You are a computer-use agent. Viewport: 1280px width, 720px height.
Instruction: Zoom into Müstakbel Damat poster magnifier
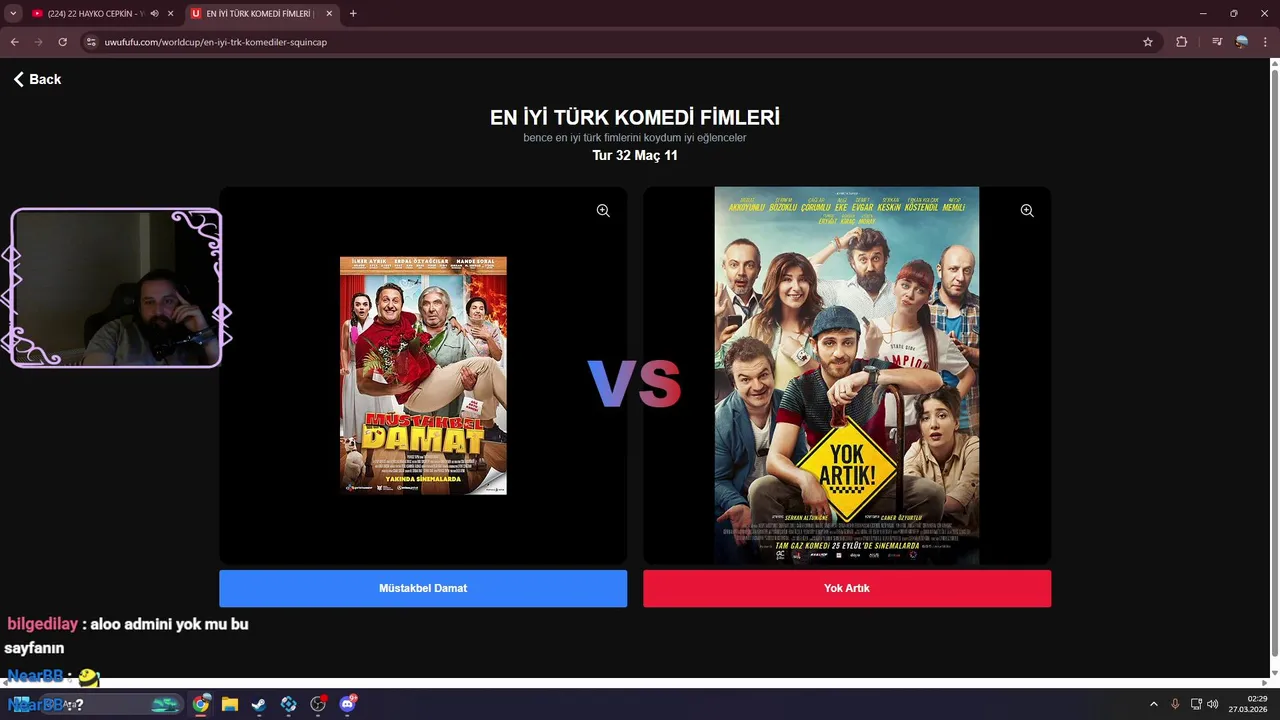coord(603,211)
